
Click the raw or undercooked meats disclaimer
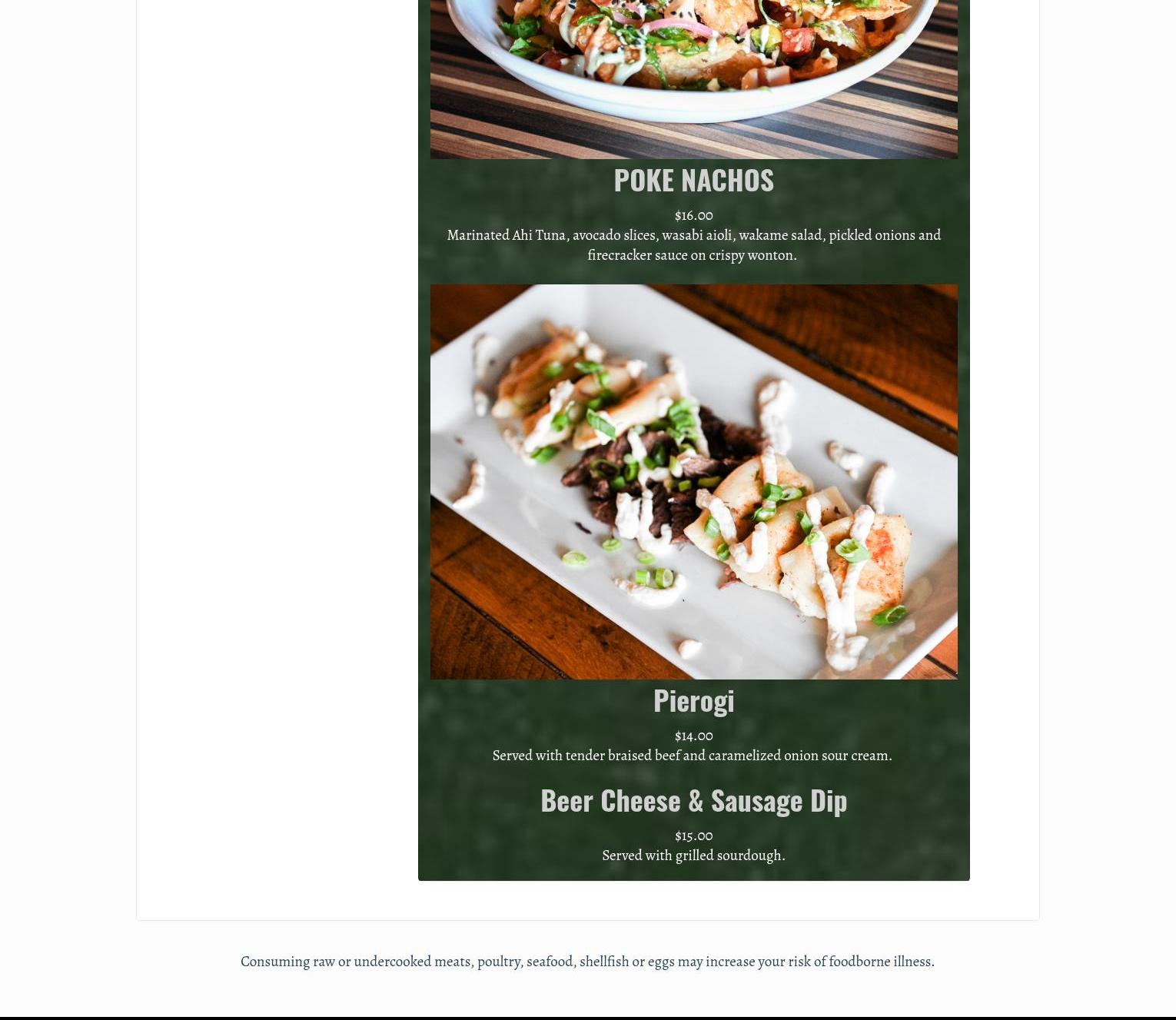[x=587, y=962]
